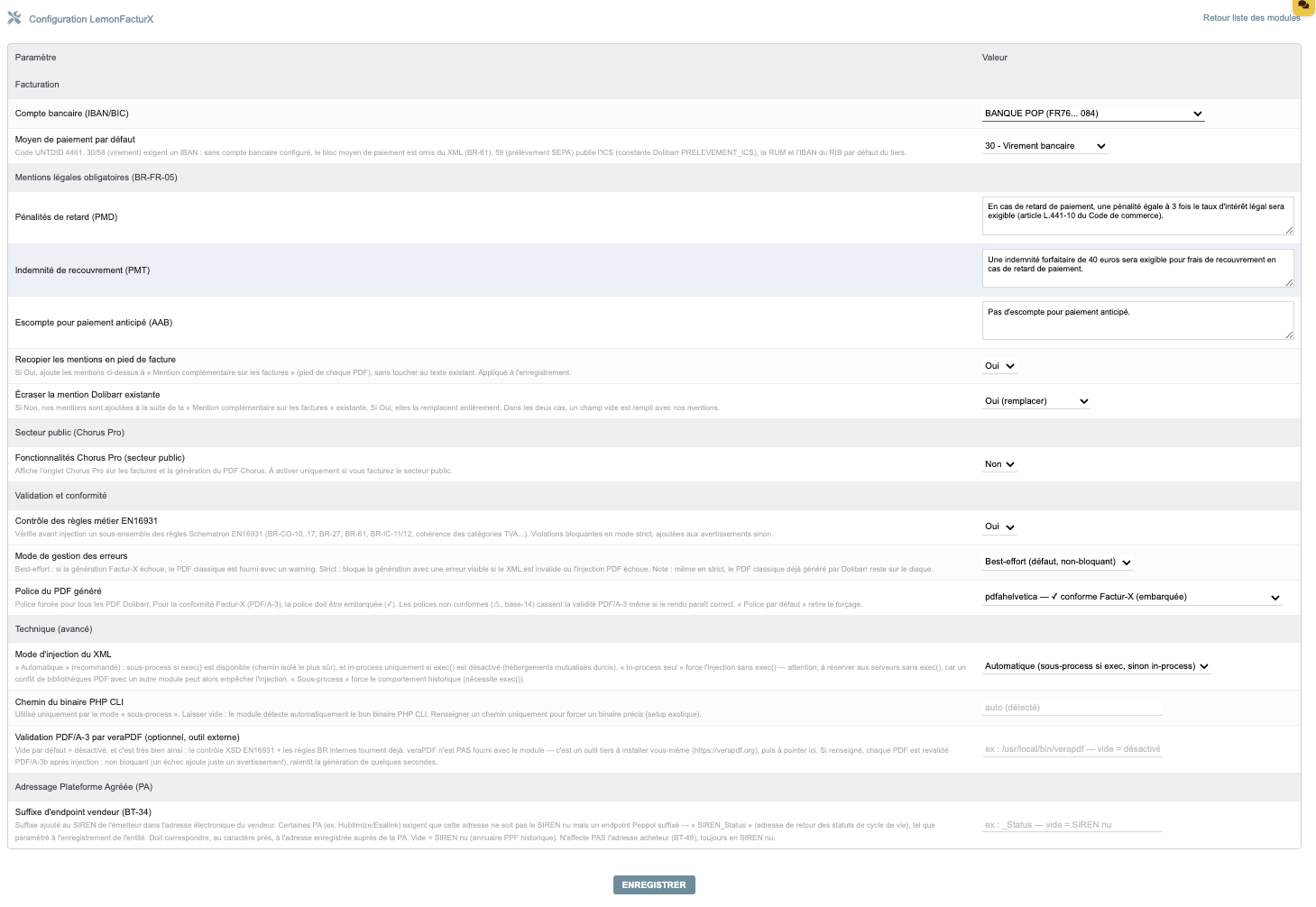Open the Police du PDF généré dropdown
The height and width of the screenshot is (907, 1316).
1132,597
